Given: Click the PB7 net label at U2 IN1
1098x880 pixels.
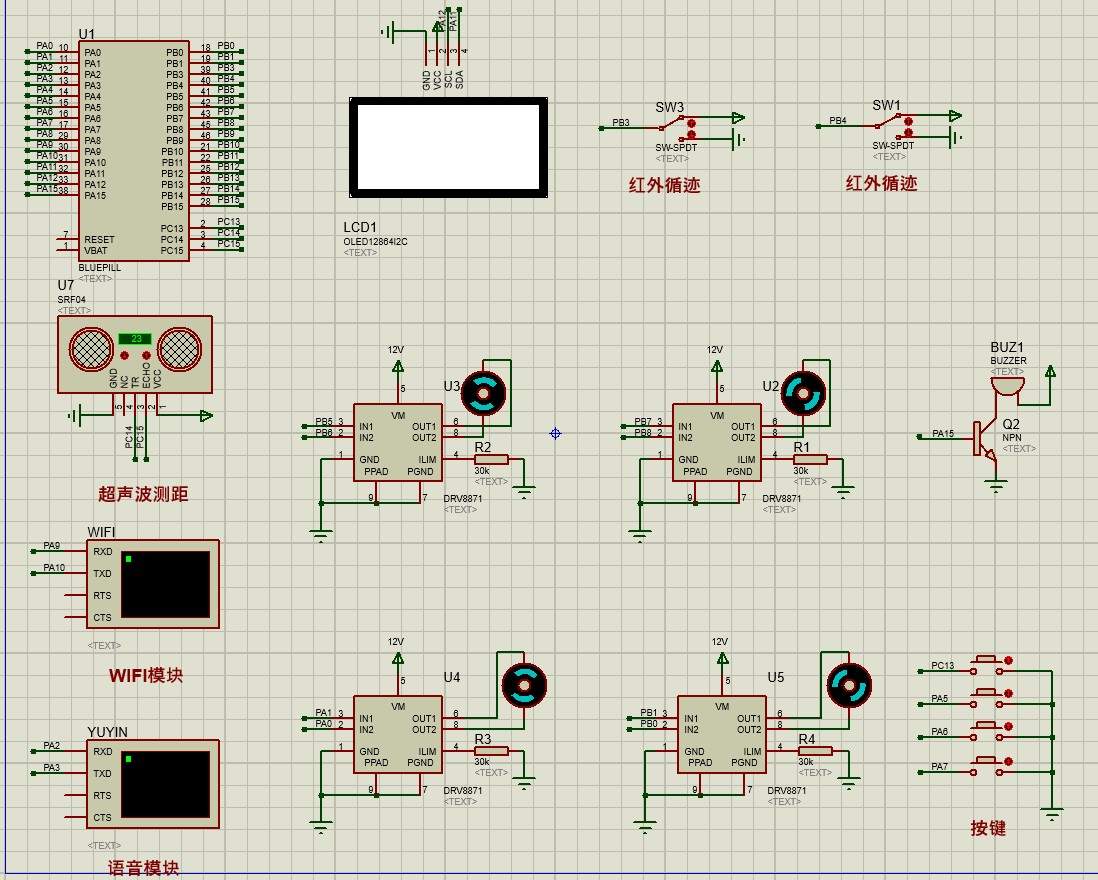Looking at the screenshot, I should [x=643, y=421].
